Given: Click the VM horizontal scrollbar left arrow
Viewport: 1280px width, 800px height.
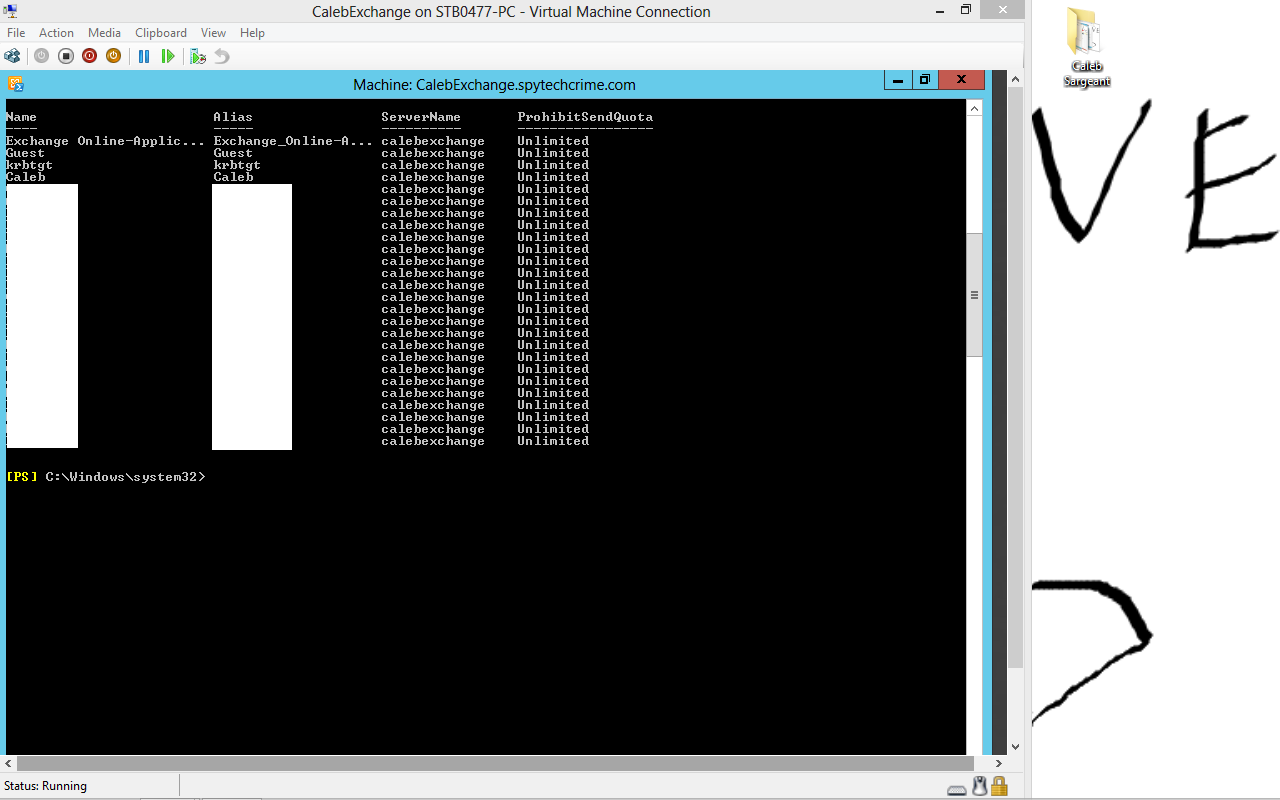Looking at the screenshot, I should click(8, 763).
